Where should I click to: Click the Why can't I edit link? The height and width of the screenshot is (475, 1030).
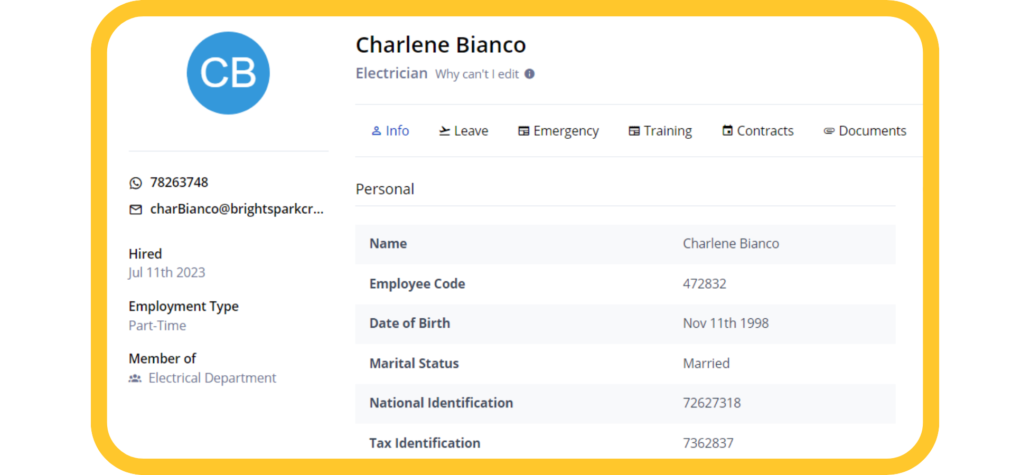pos(478,74)
